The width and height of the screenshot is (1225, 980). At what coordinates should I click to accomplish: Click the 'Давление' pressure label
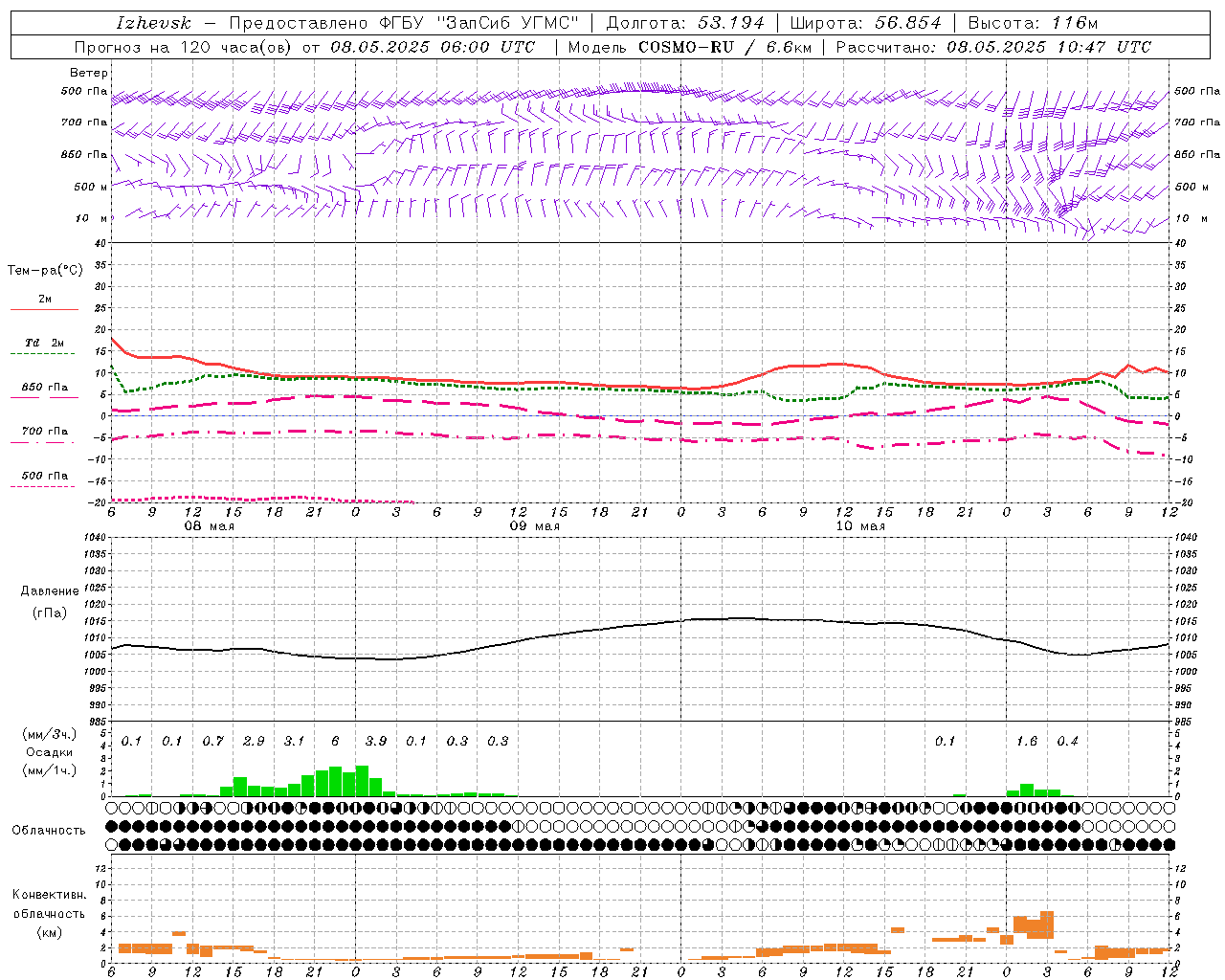(50, 591)
